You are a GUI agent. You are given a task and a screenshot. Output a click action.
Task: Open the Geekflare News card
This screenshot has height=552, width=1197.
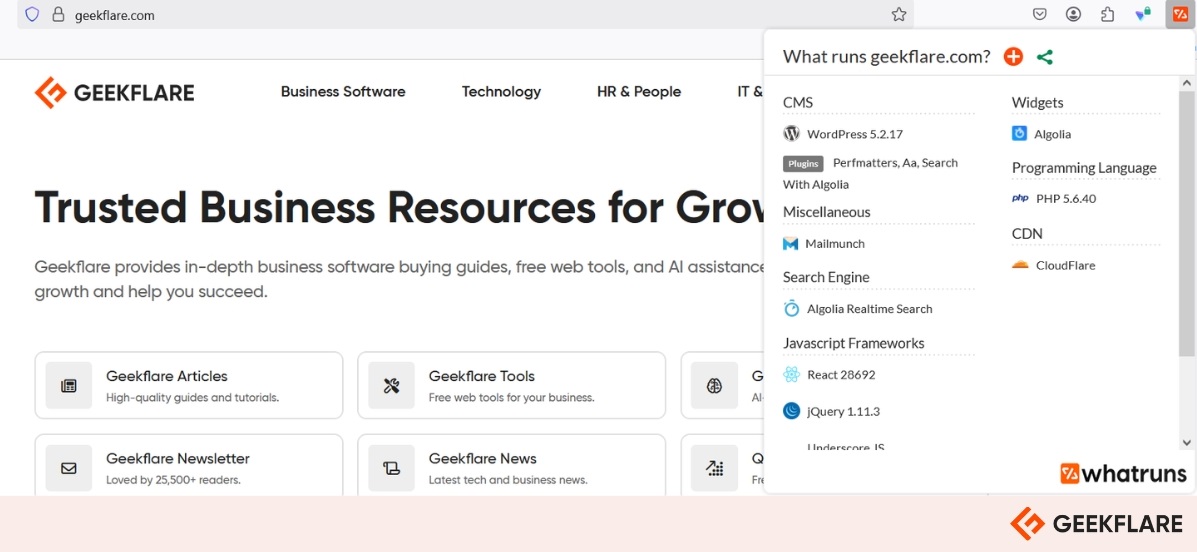tap(511, 465)
